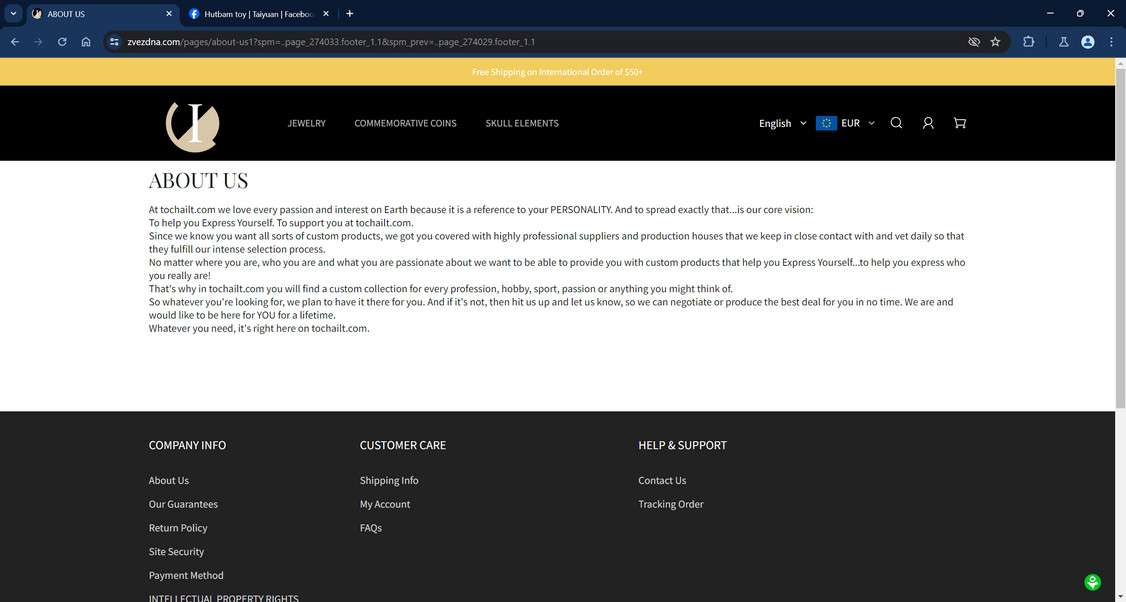Open the user account icon
This screenshot has width=1126, height=602.
point(928,123)
